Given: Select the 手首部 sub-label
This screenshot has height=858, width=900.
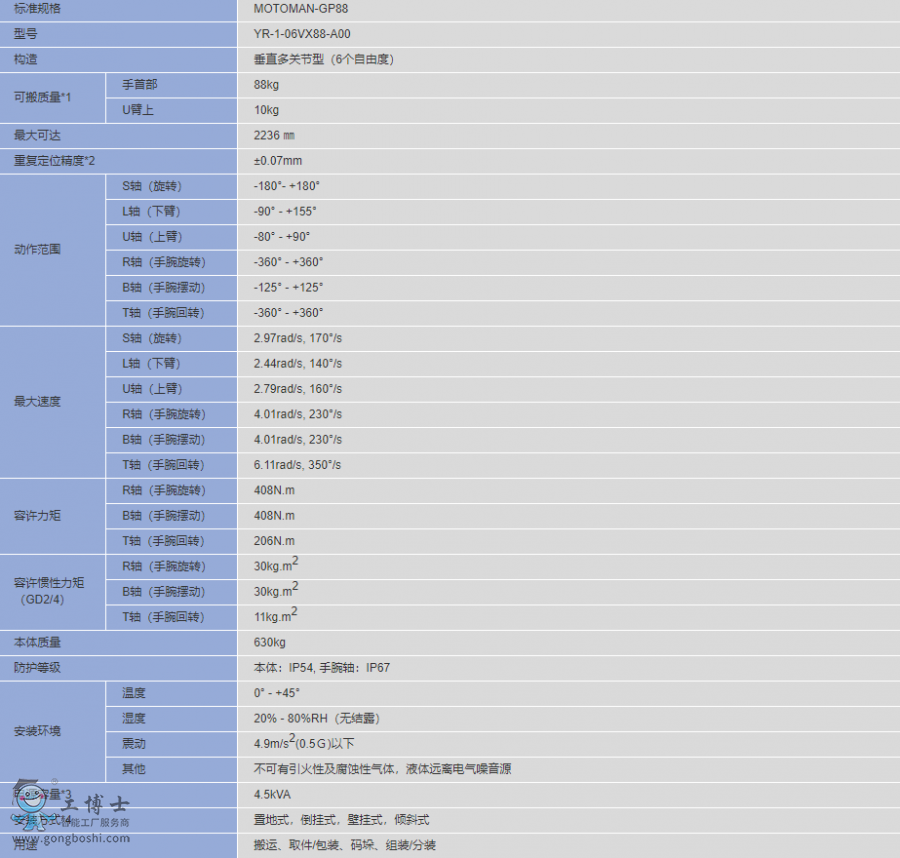Looking at the screenshot, I should click(x=139, y=84).
